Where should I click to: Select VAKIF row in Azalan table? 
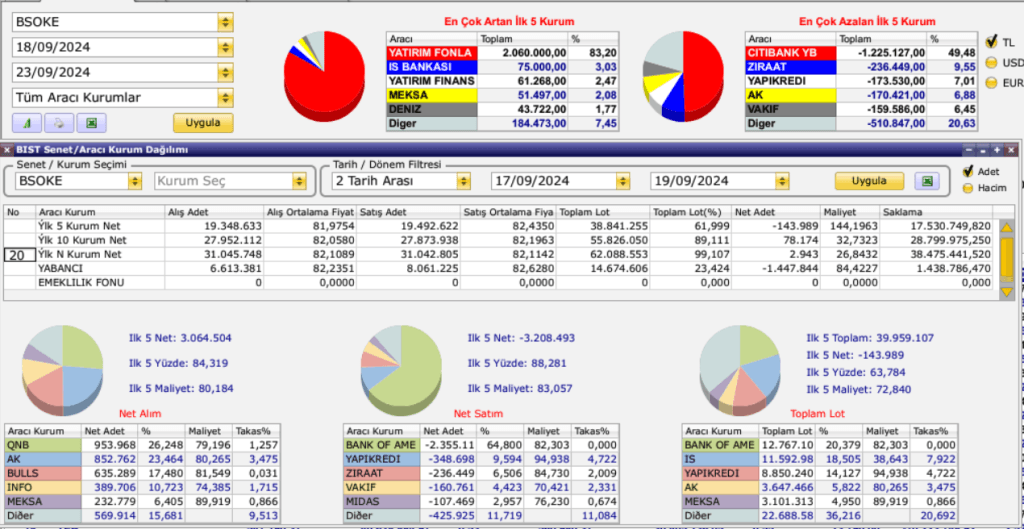pos(861,109)
